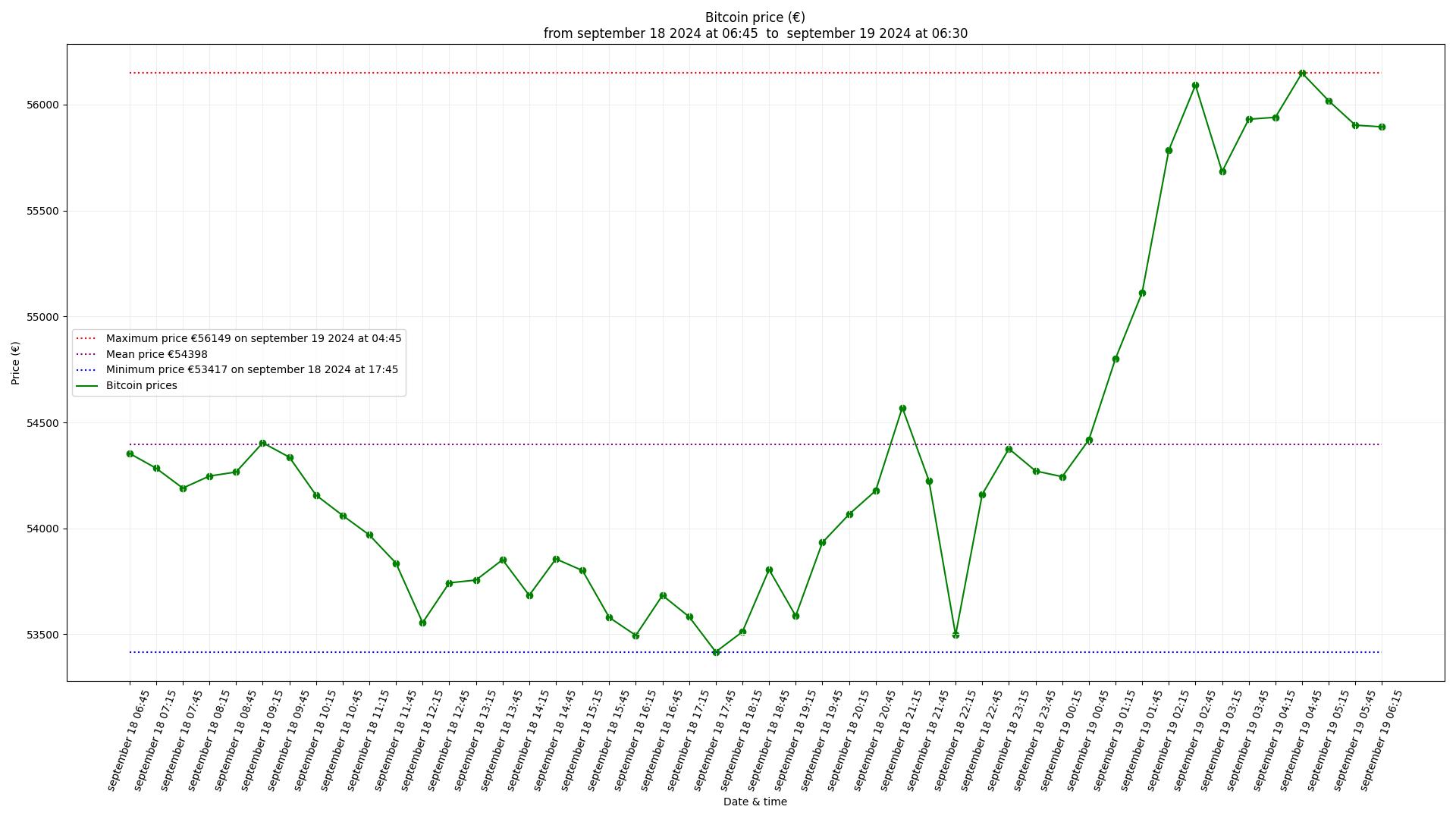
Task: Click the 'september 18 20:45' x-axis label
Action: point(874,740)
